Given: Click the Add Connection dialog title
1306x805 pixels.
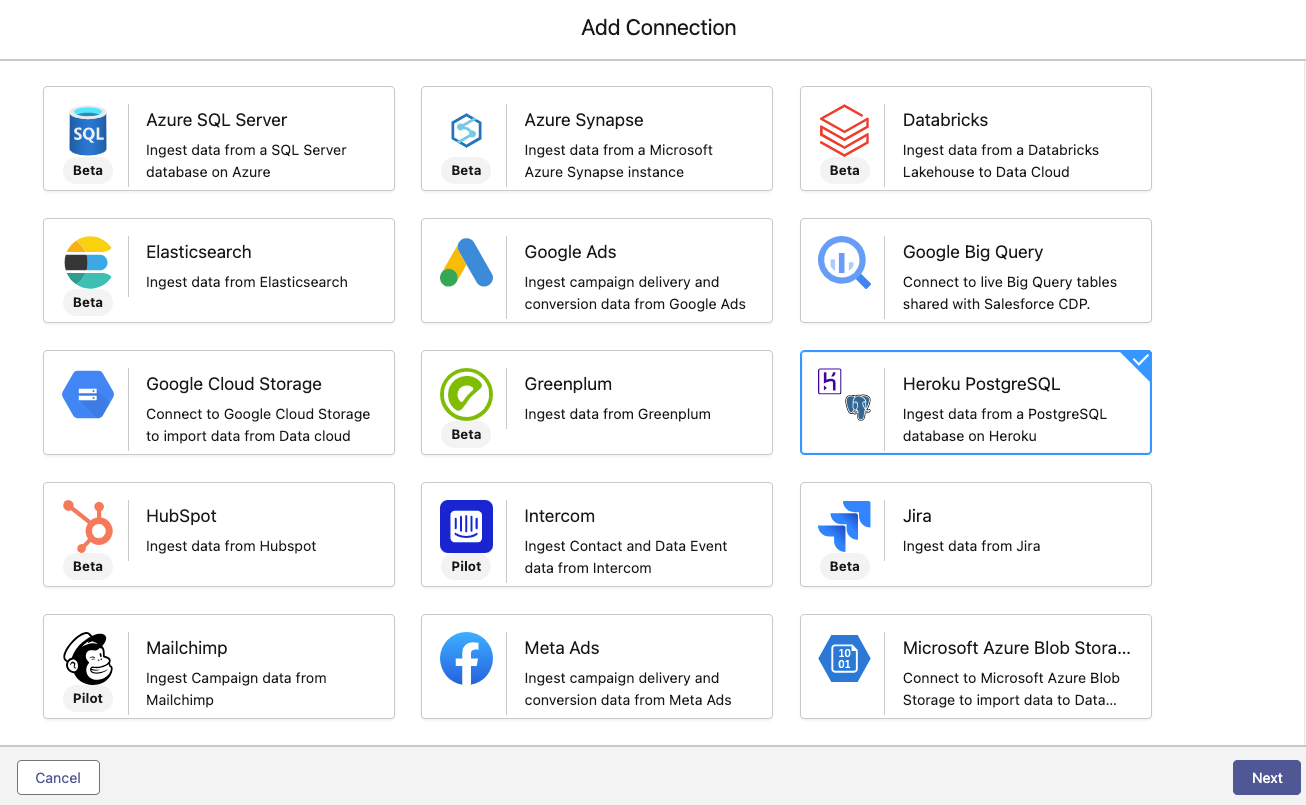Looking at the screenshot, I should coord(659,28).
